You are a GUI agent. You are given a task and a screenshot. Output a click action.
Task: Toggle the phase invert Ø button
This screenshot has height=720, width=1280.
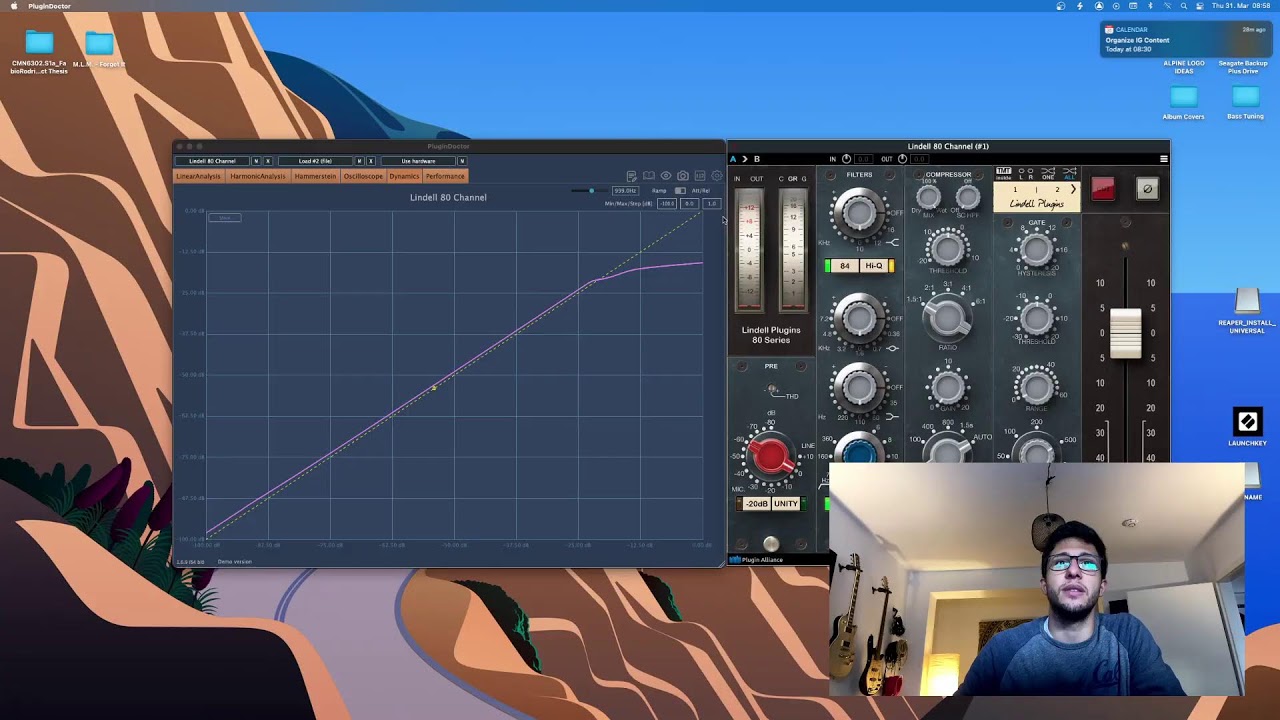1148,189
